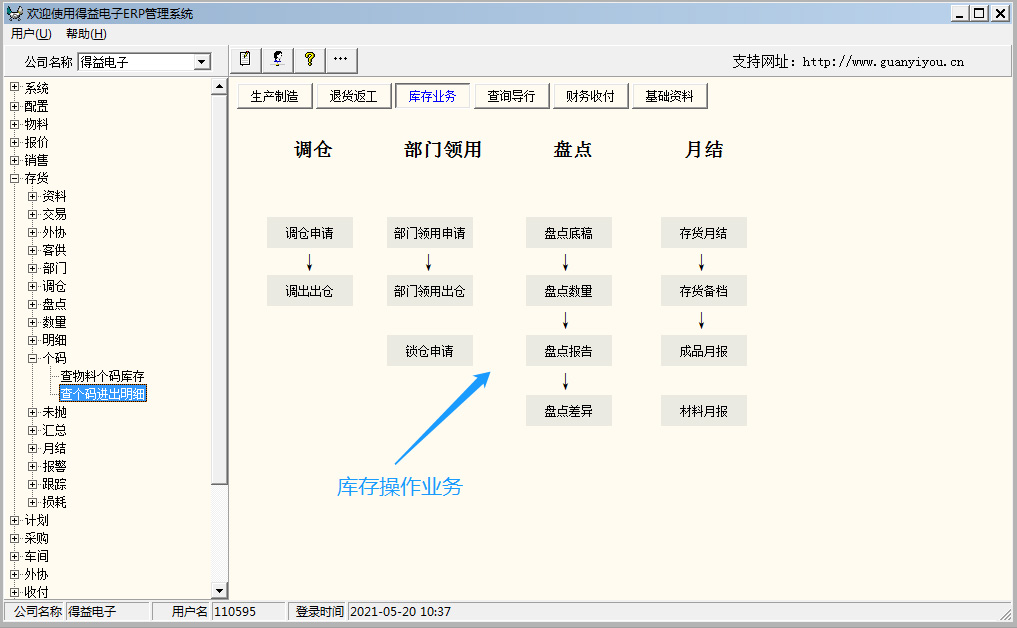This screenshot has height=628, width=1017.
Task: Expand the 盘点 node in the tree
Action: pos(33,304)
